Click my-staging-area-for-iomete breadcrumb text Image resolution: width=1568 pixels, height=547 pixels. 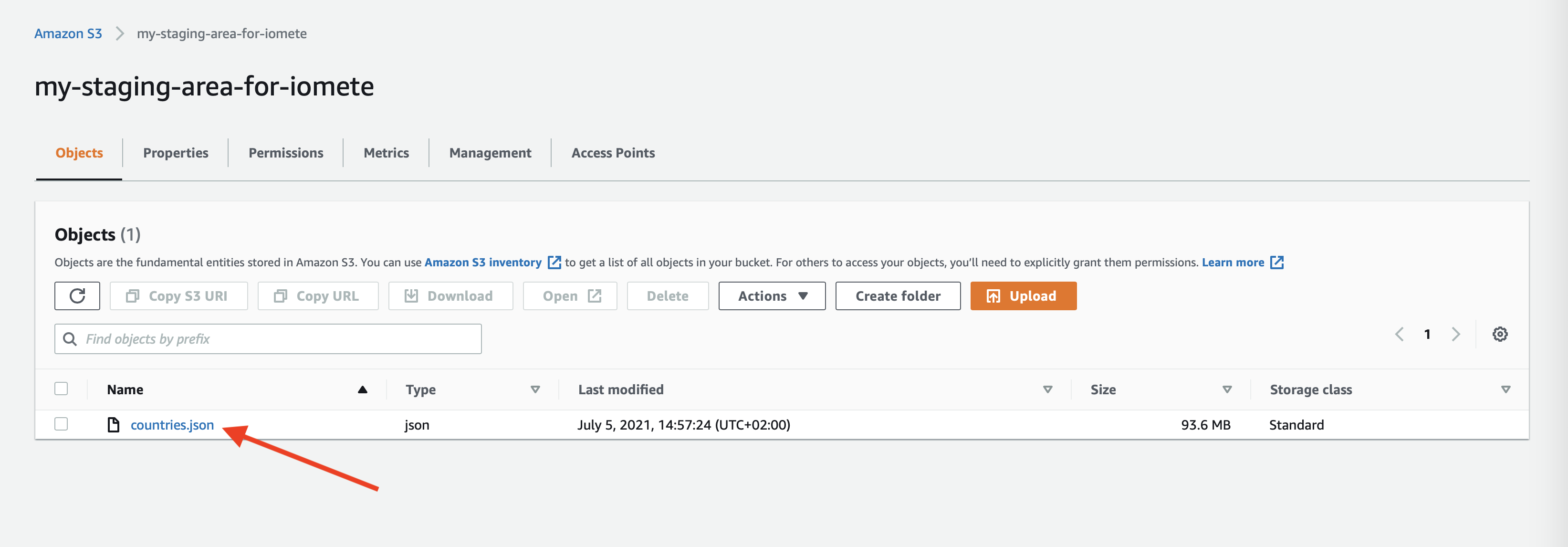[221, 33]
